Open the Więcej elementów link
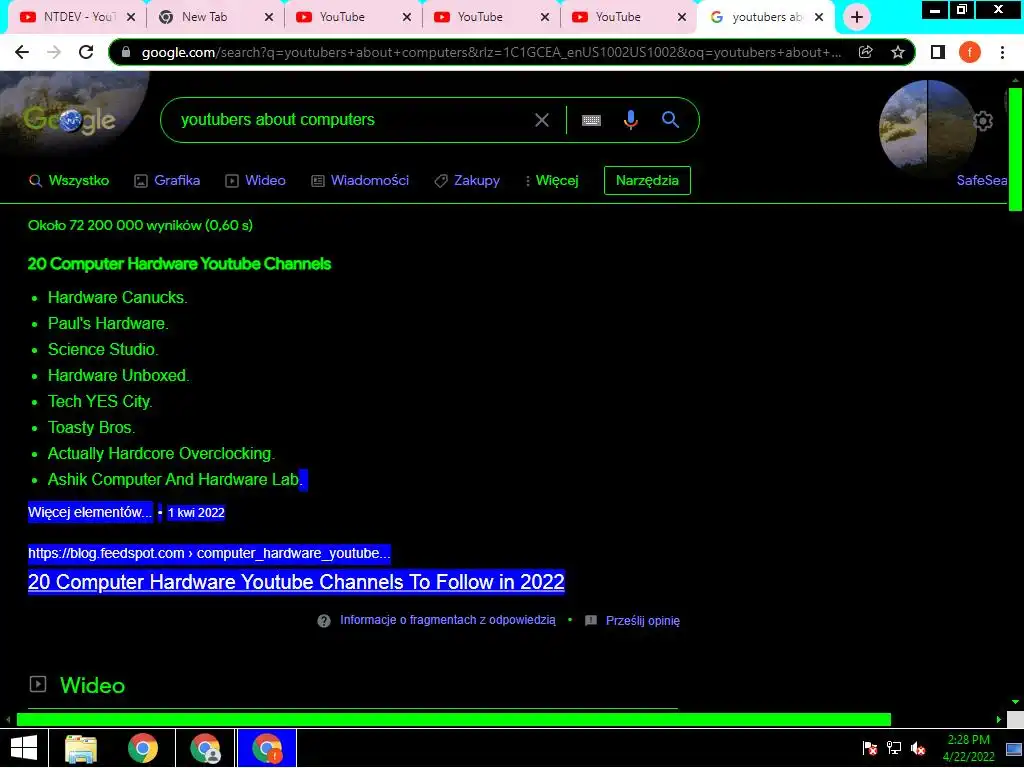Viewport: 1024px width, 768px height. 90,512
